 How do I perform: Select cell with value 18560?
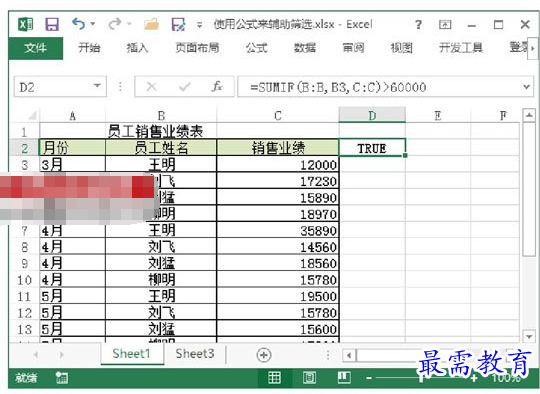tap(278, 263)
